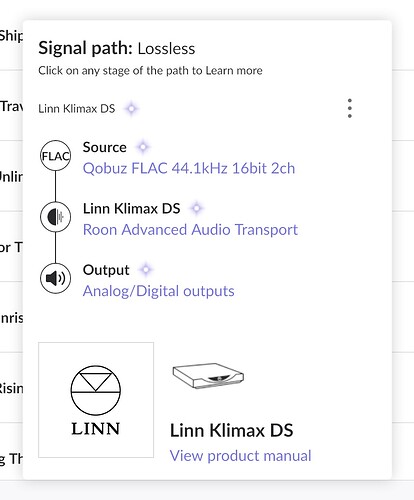Click the speaker Output stage icon
414x500 pixels.
coord(56,278)
